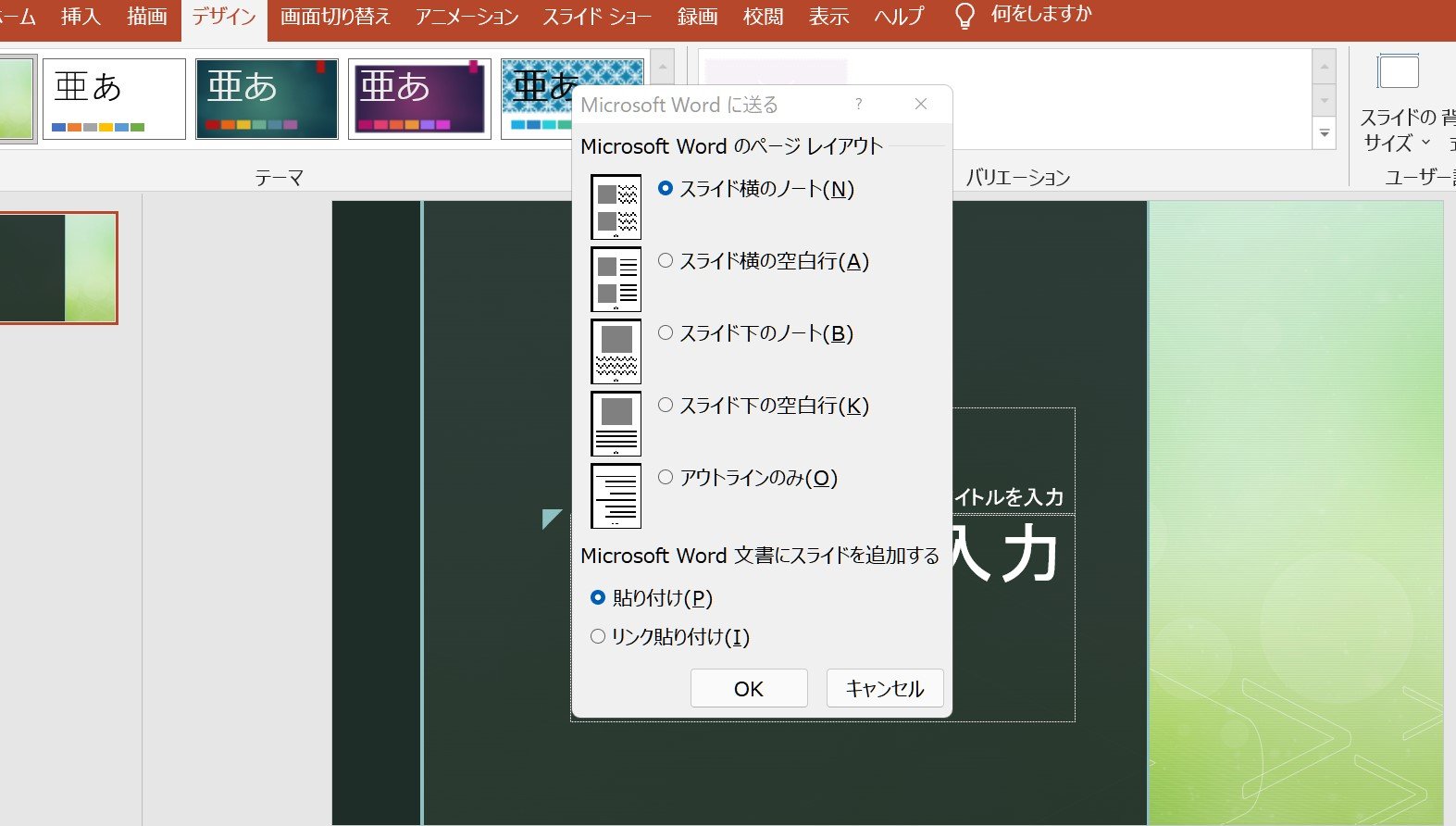1456x826 pixels.
Task: Click the blank-lines-below-slides layout icon
Action: tap(616, 423)
